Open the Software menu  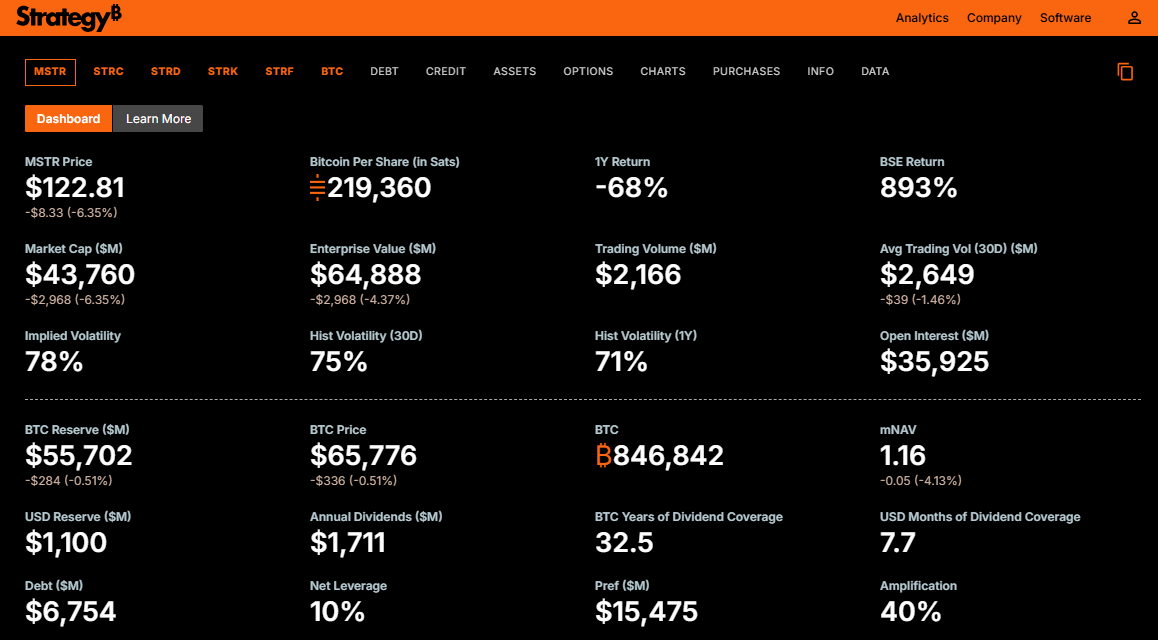[1065, 18]
